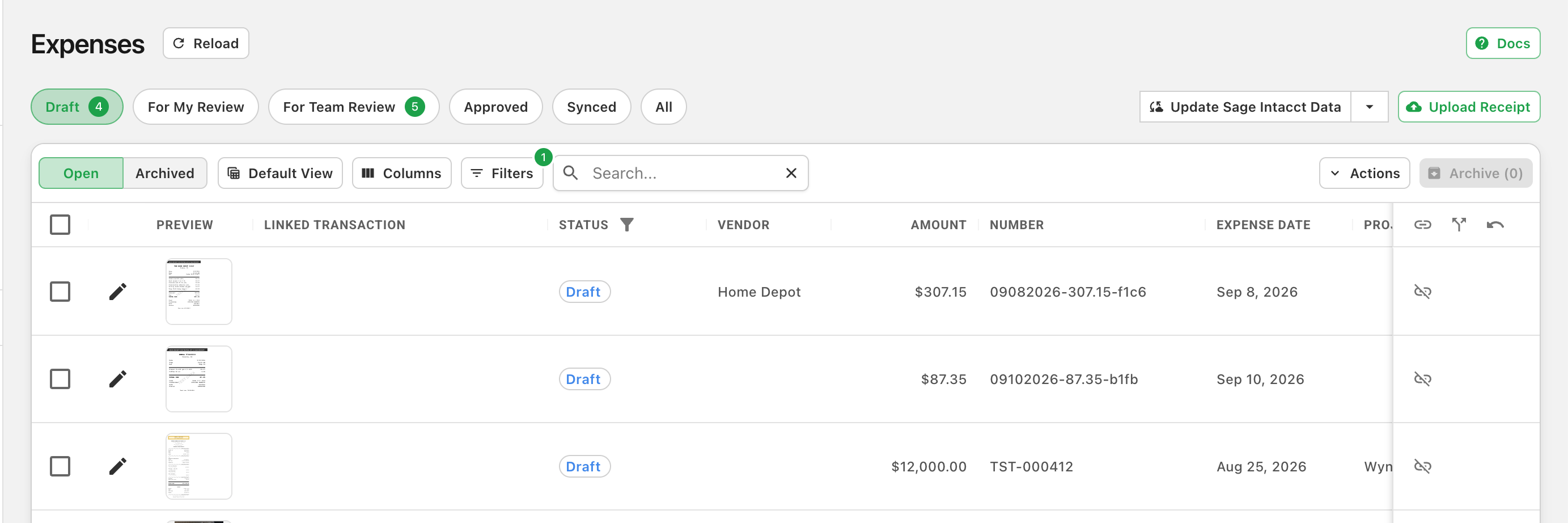Viewport: 1568px width, 523px height.
Task: Click the pencil edit icon for Home Depot expense
Action: pos(117,292)
